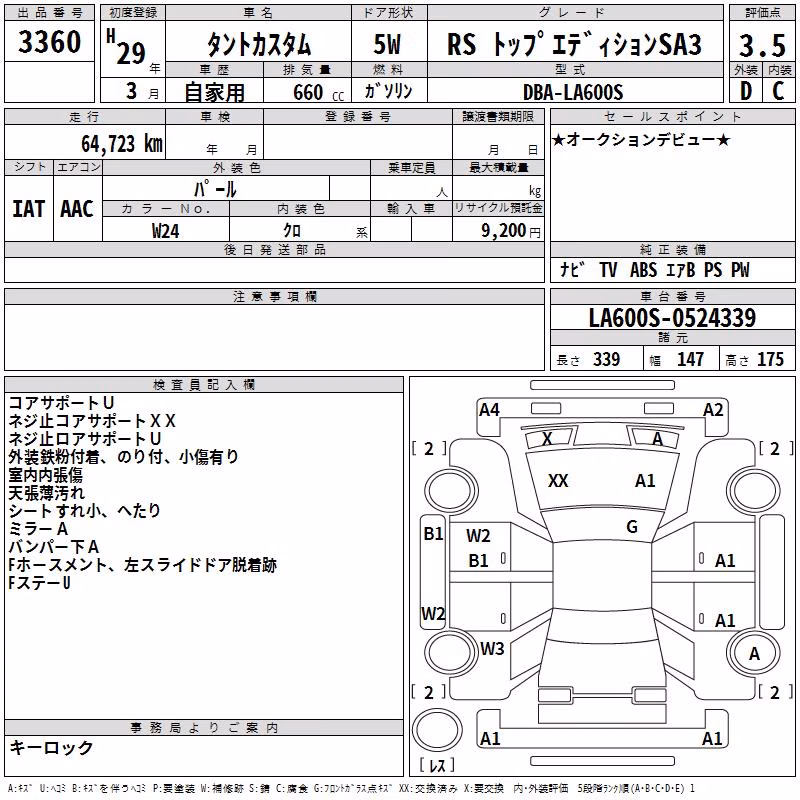The height and width of the screenshot is (800, 800).
Task: Click the エアB equipment entry
Action: pyautogui.click(x=681, y=269)
